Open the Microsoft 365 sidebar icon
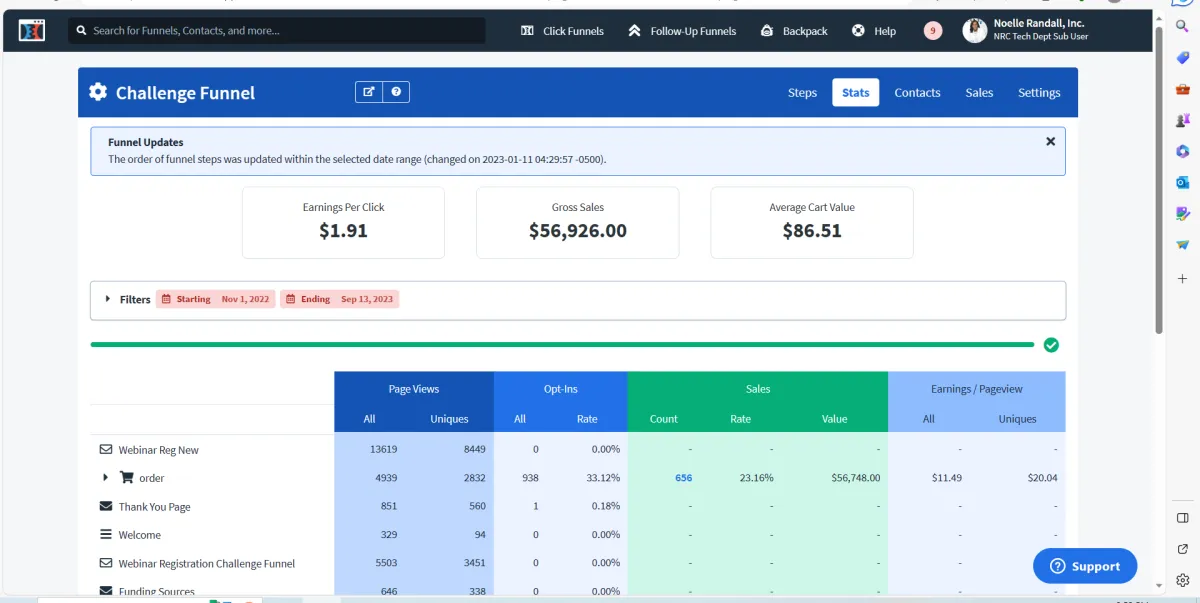The width and height of the screenshot is (1200, 603). 1182,151
